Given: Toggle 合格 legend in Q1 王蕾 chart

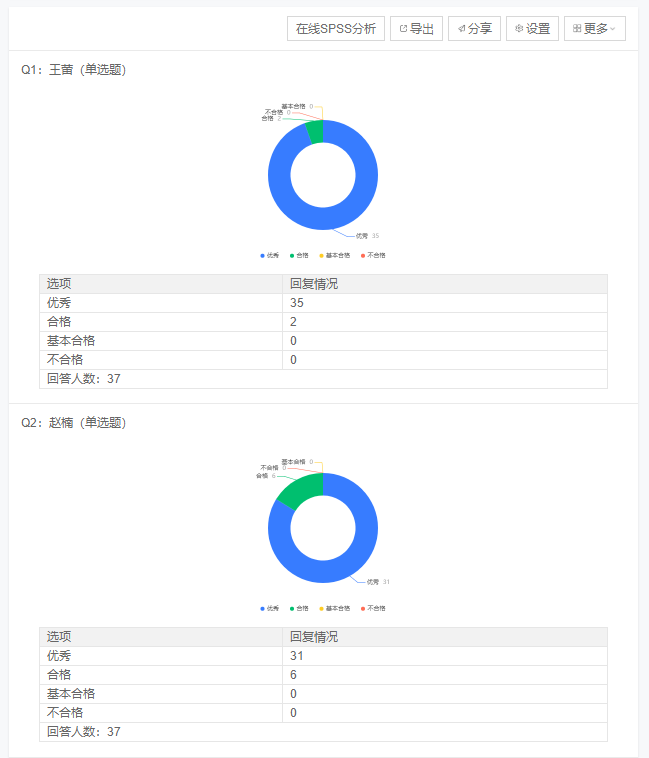Looking at the screenshot, I should pyautogui.click(x=299, y=255).
